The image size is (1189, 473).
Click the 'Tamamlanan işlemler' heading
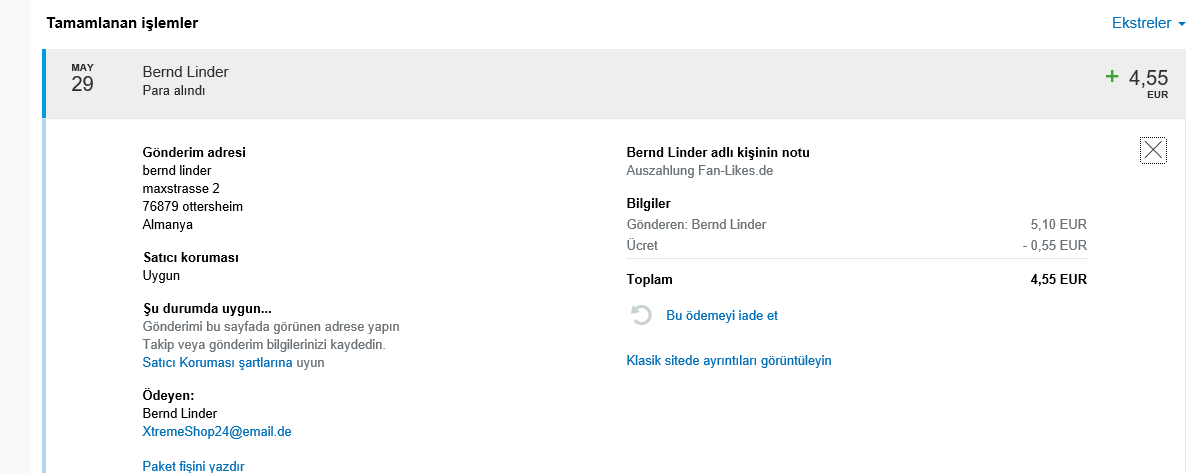pos(122,22)
